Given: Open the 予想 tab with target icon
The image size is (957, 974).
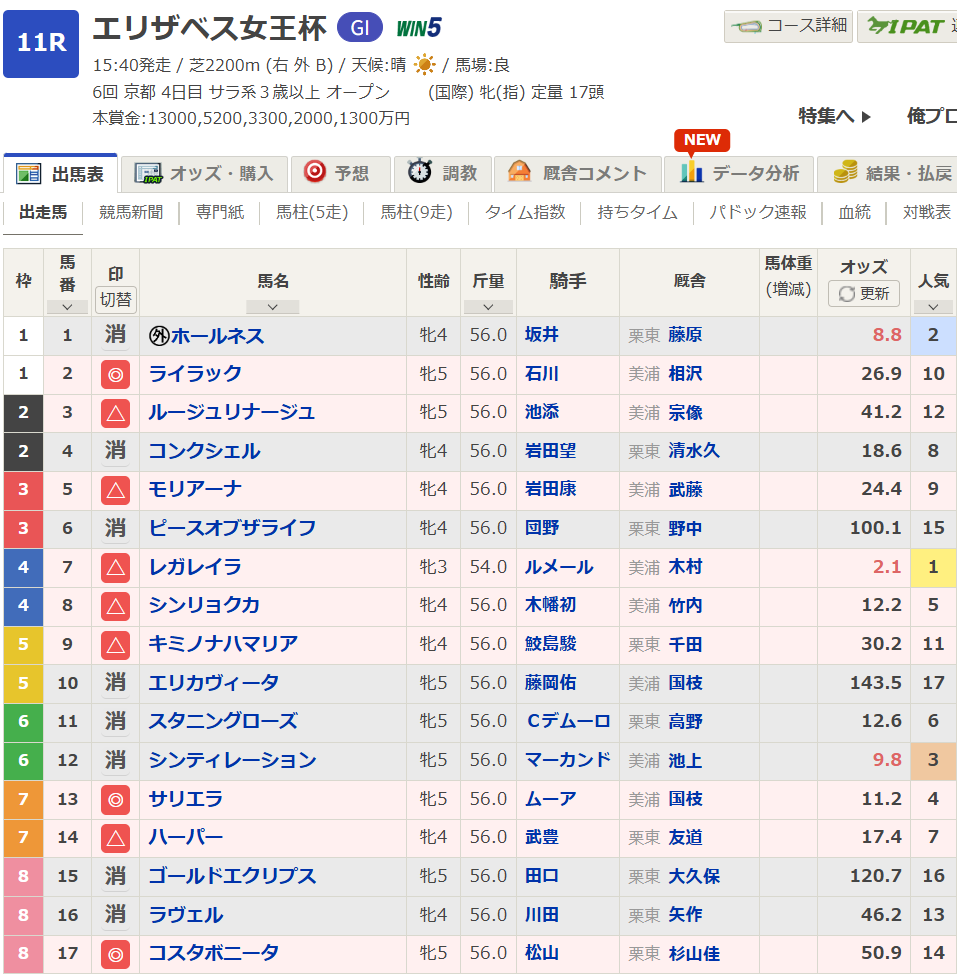Looking at the screenshot, I should 340,173.
